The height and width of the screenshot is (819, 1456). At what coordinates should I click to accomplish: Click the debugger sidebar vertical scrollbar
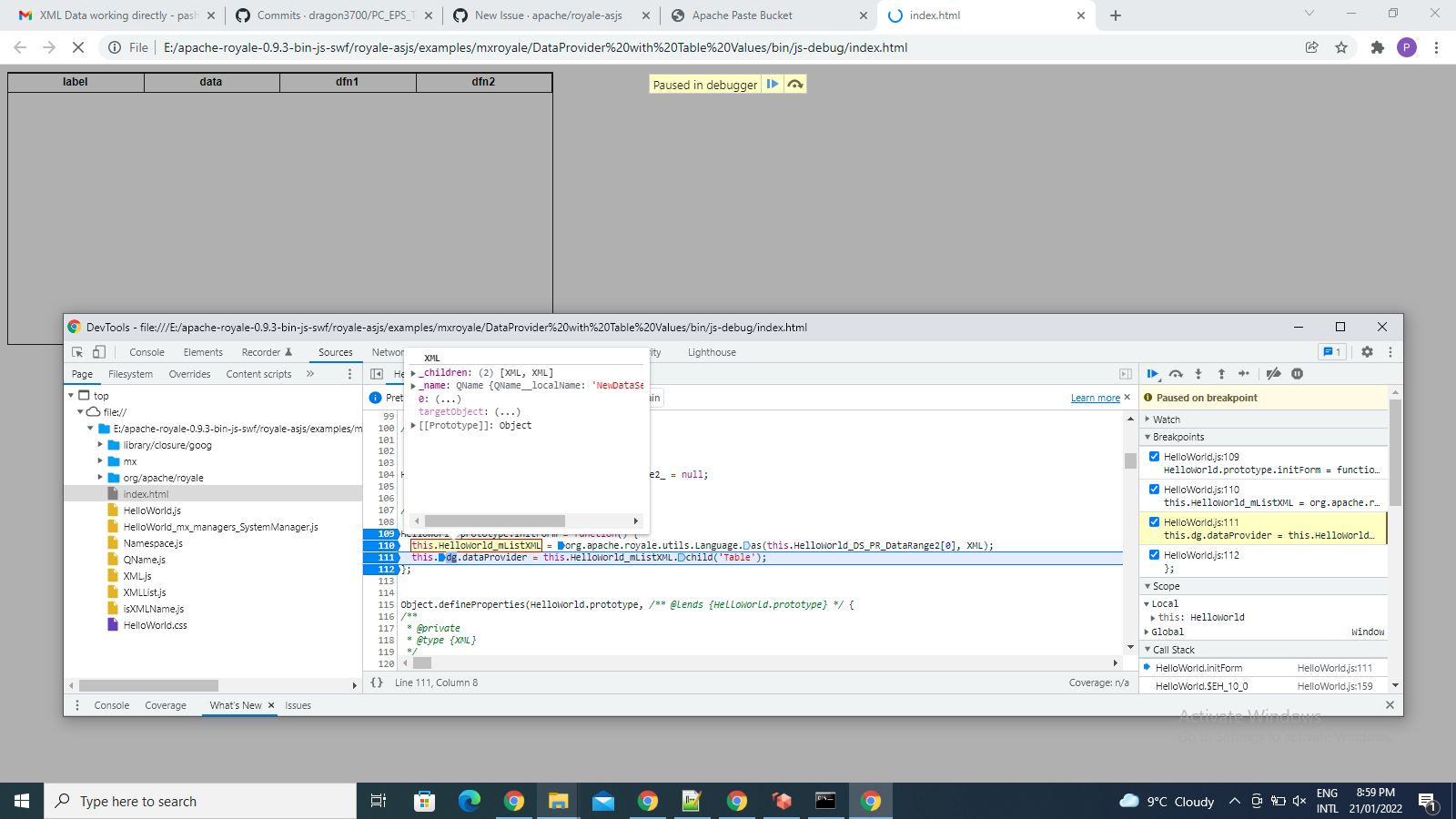click(1395, 453)
